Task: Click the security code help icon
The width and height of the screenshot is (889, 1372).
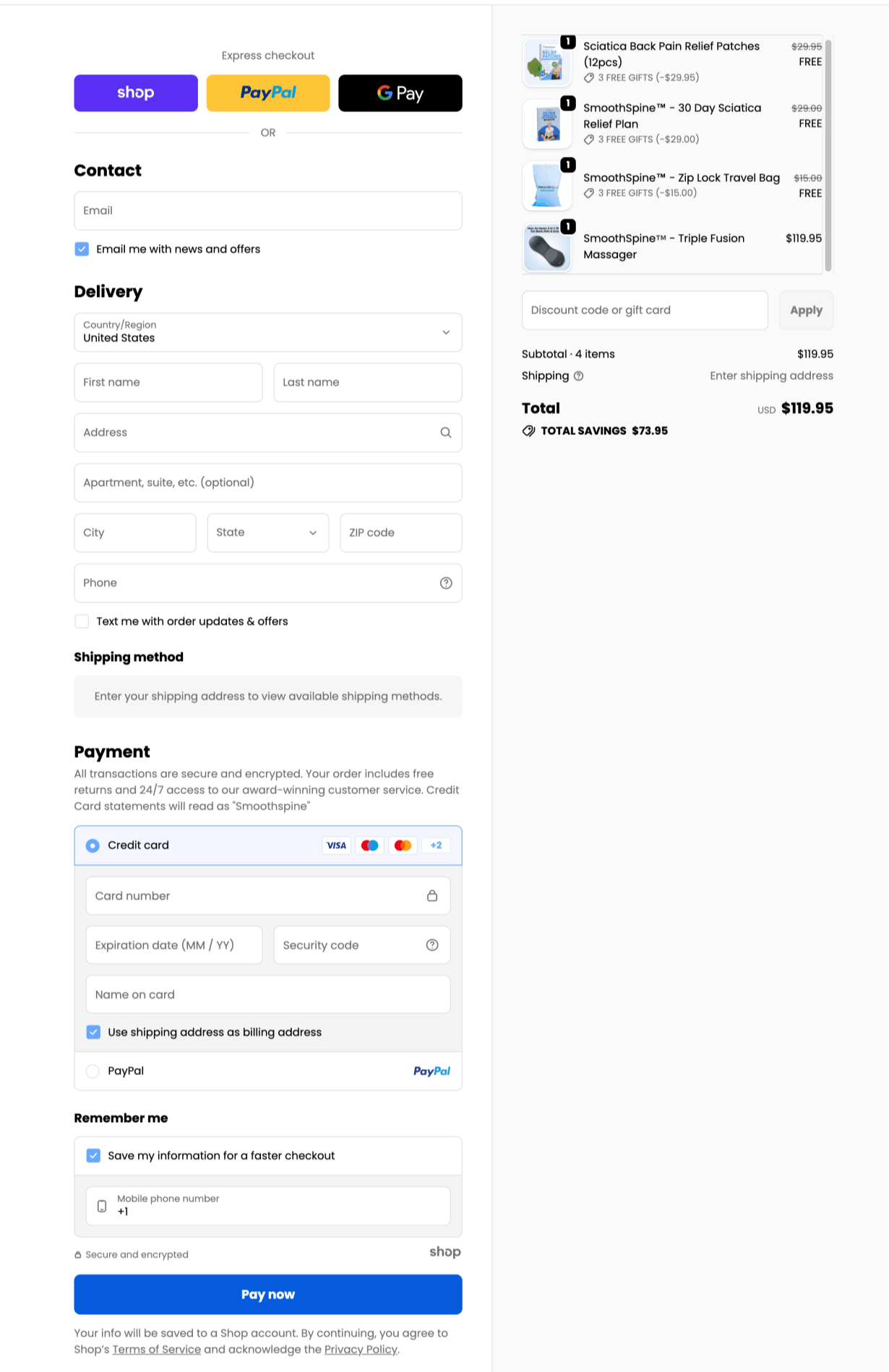Action: pos(432,945)
